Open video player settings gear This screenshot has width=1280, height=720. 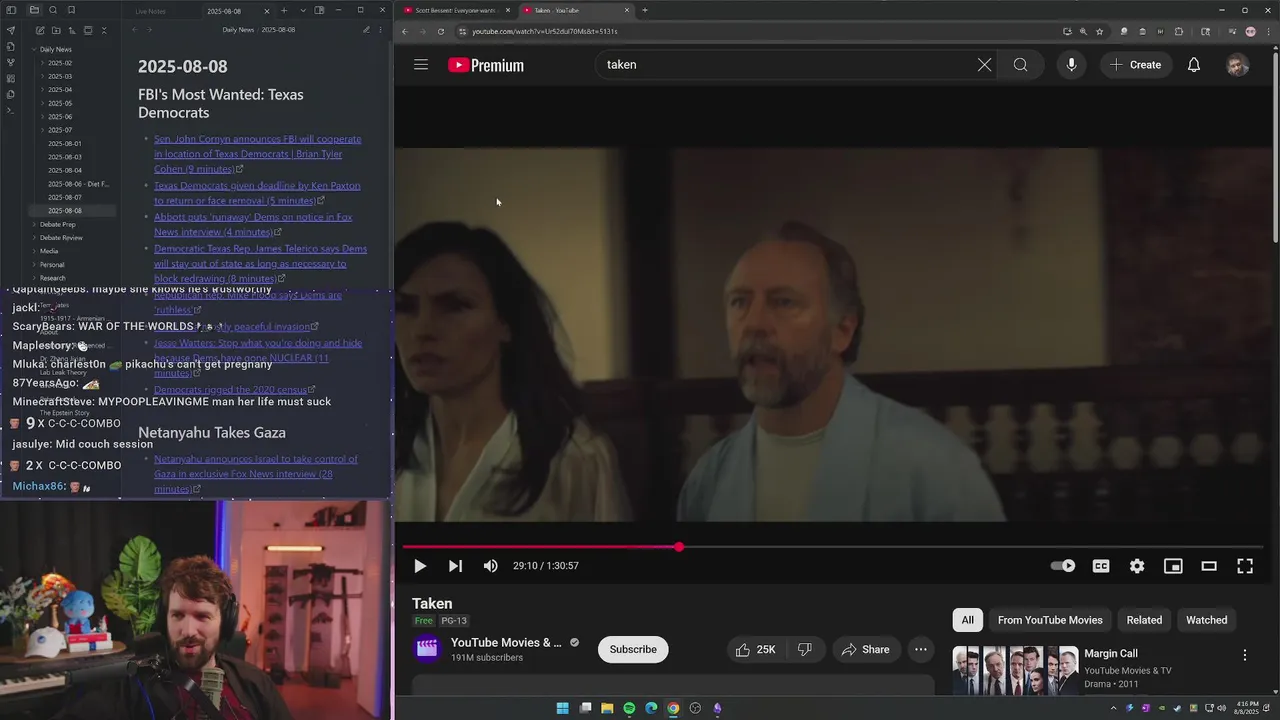click(1137, 566)
